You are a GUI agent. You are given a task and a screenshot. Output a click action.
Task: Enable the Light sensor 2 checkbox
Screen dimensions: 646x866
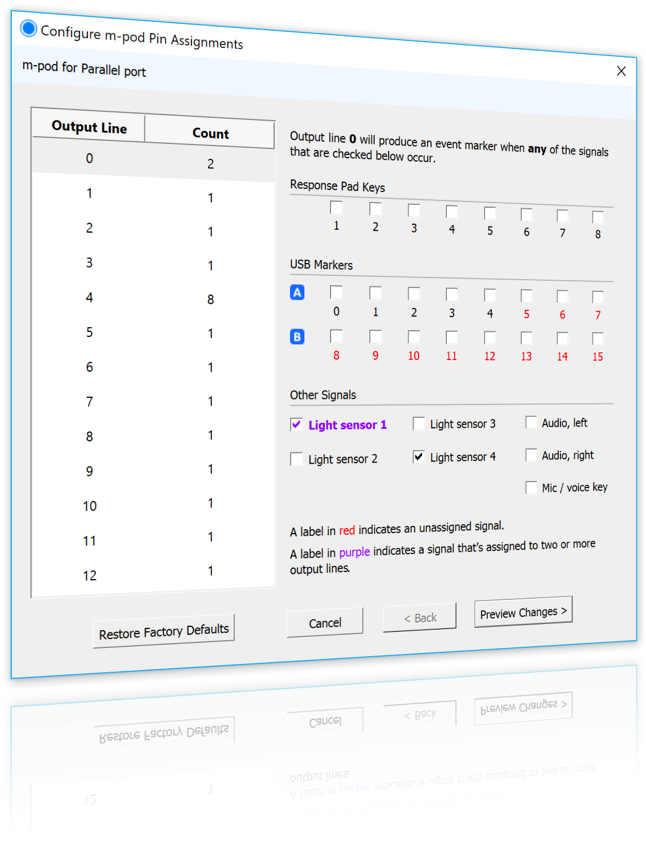[296, 459]
